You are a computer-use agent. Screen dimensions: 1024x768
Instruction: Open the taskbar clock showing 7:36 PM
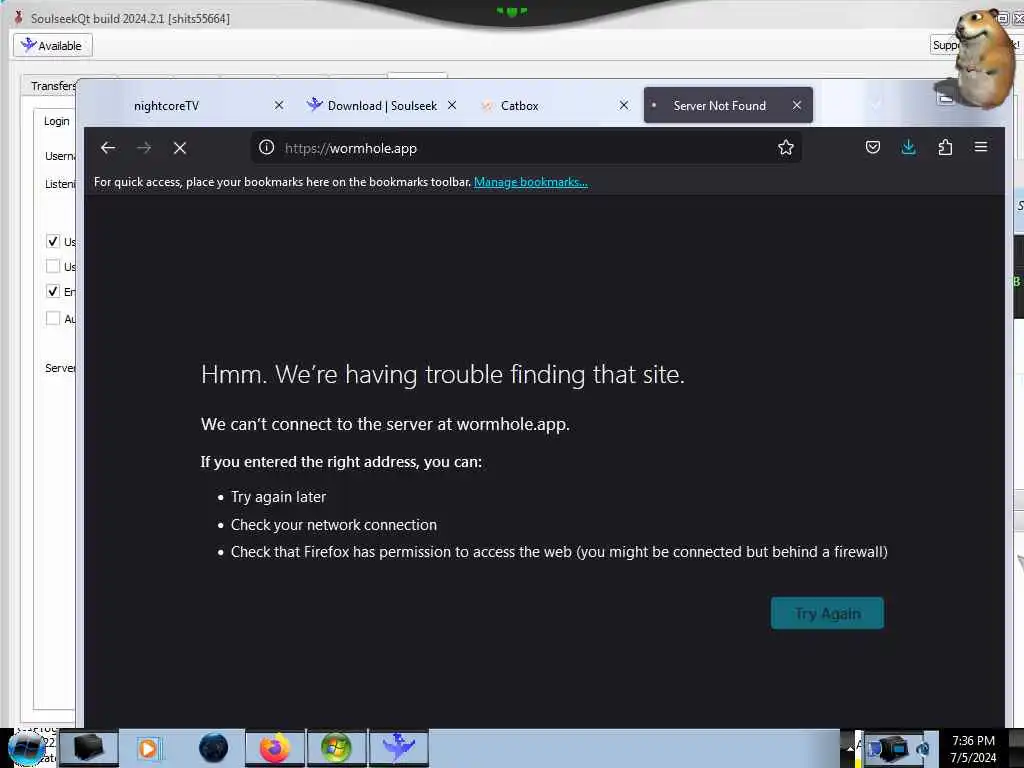point(973,749)
